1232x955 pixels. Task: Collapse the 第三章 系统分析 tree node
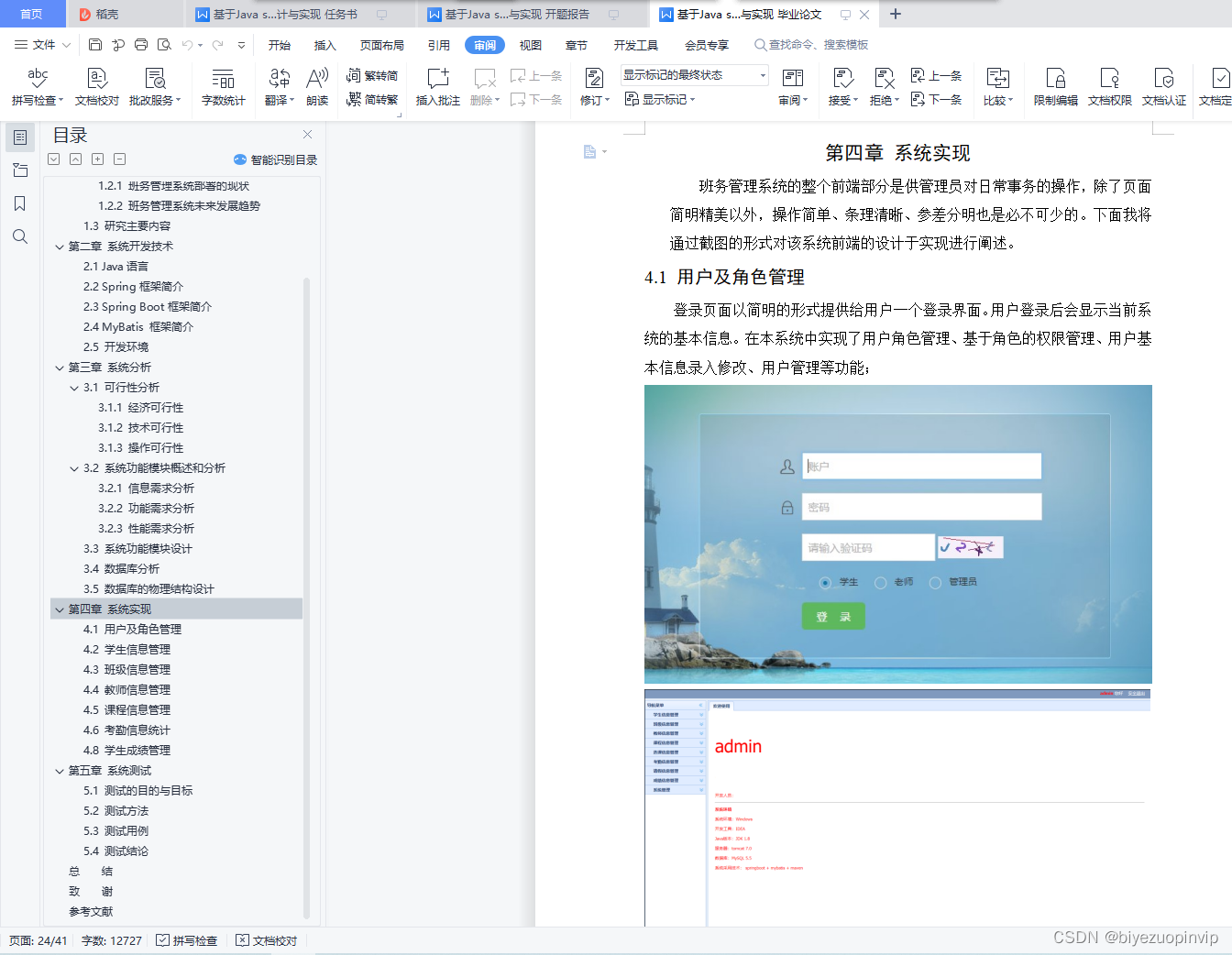[x=60, y=368]
